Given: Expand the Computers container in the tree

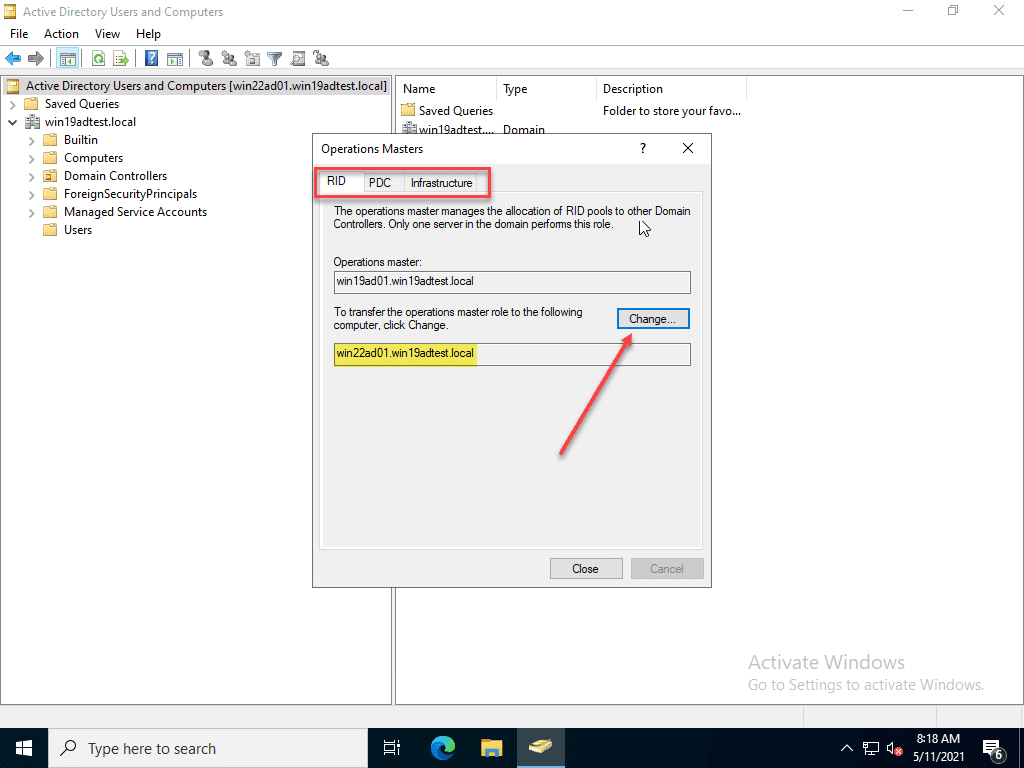Looking at the screenshot, I should [x=31, y=157].
